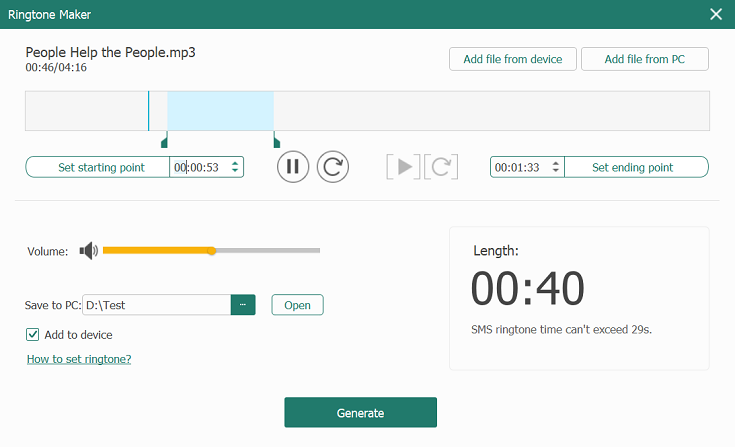Open the How to set ringtone link

point(79,359)
